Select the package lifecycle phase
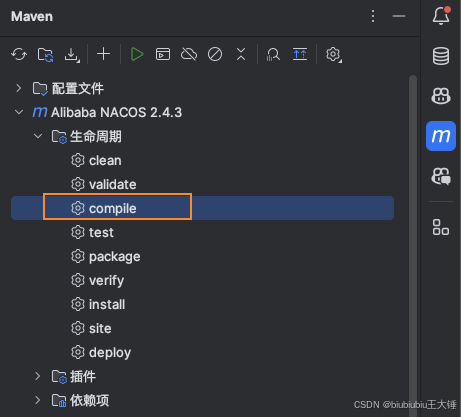Screen dimensions: 461x417 (115, 256)
